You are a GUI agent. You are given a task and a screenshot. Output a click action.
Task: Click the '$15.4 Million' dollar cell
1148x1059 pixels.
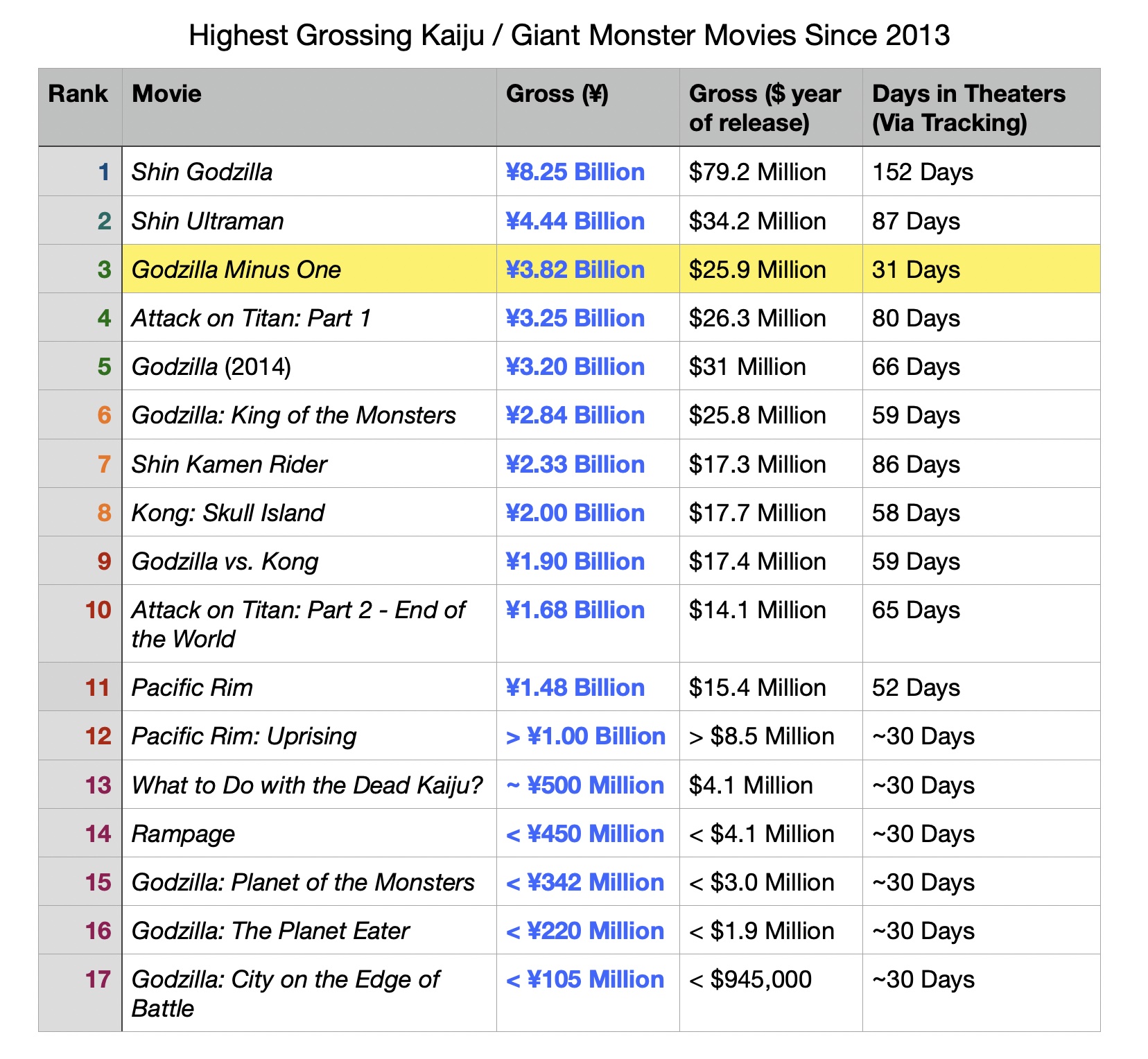(x=771, y=687)
